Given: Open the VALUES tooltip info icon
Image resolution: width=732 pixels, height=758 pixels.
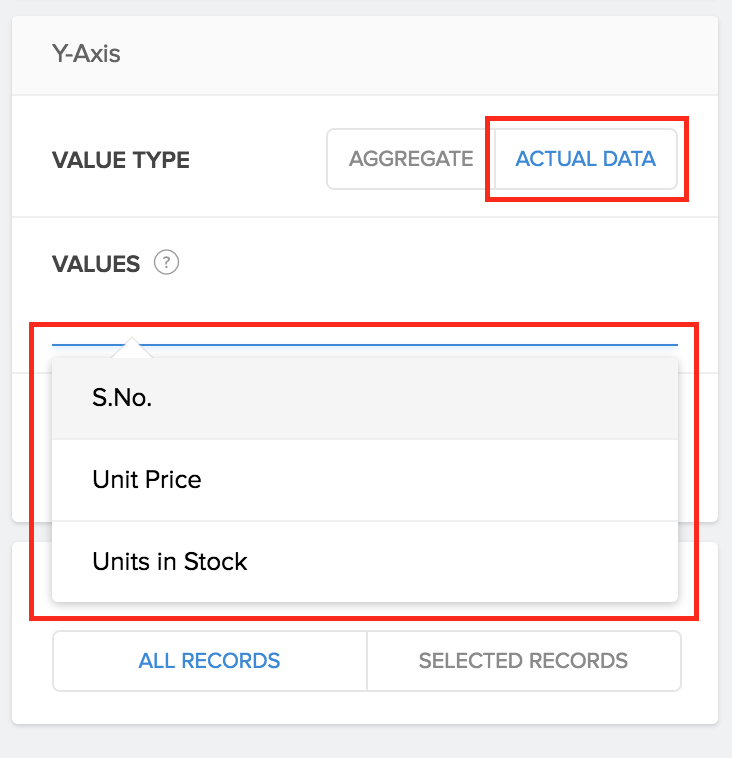Looking at the screenshot, I should point(166,264).
